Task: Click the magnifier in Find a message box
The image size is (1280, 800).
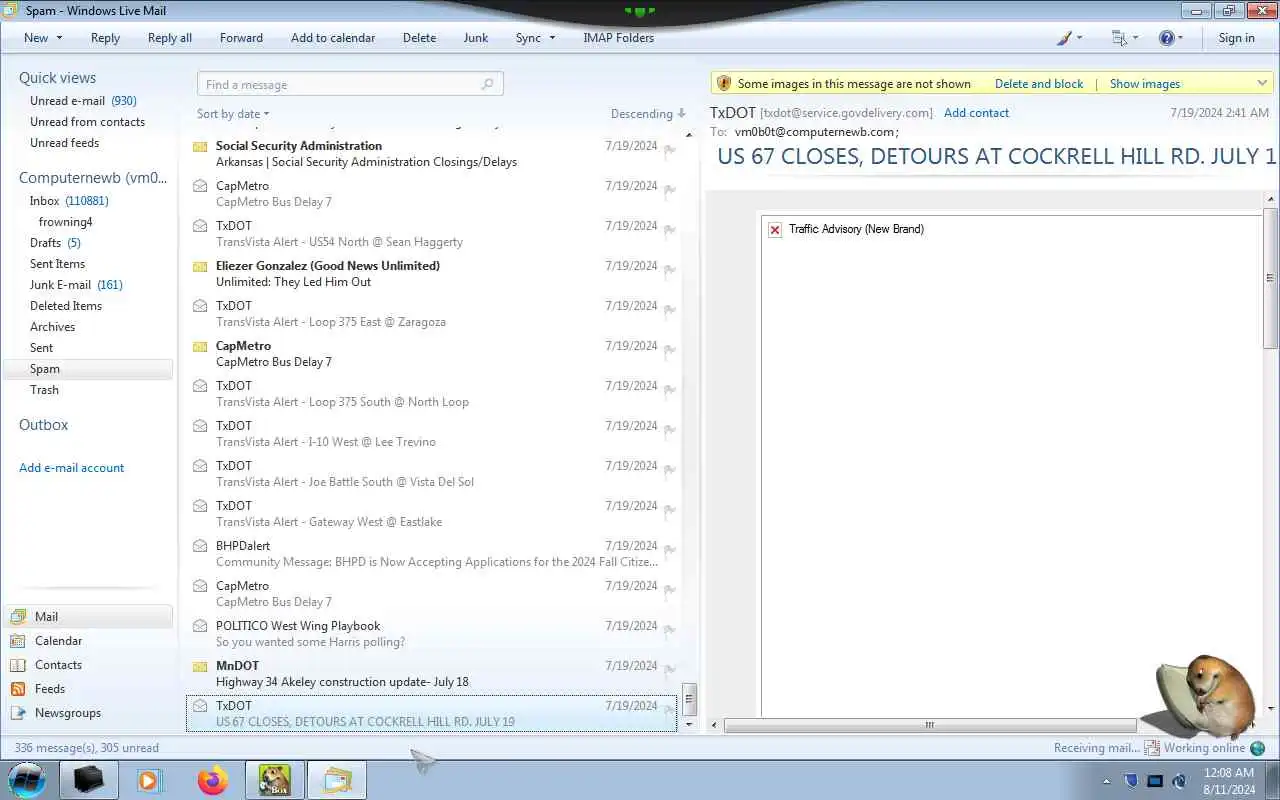Action: 488,85
